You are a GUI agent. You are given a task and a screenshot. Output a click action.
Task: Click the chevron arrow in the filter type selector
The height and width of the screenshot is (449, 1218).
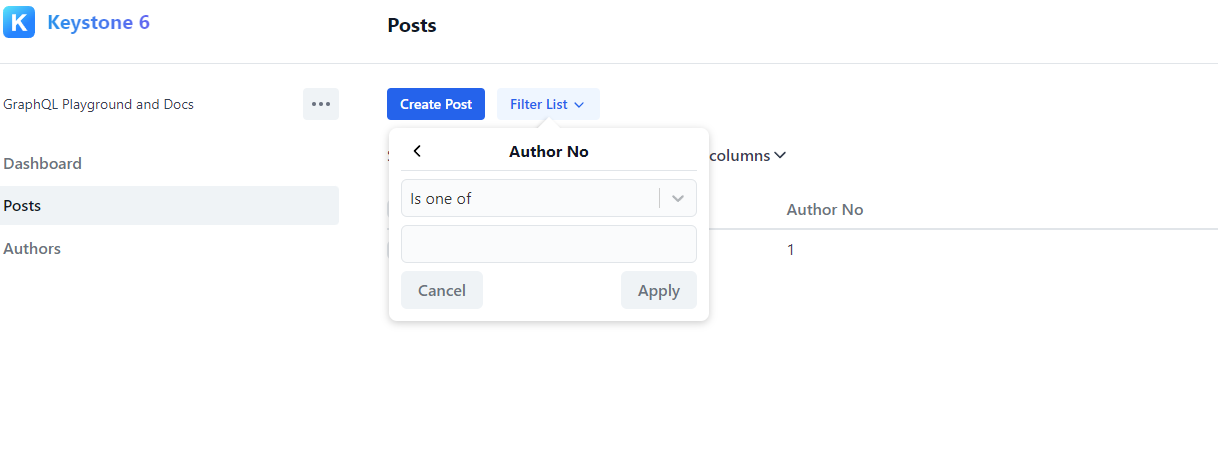pos(678,198)
